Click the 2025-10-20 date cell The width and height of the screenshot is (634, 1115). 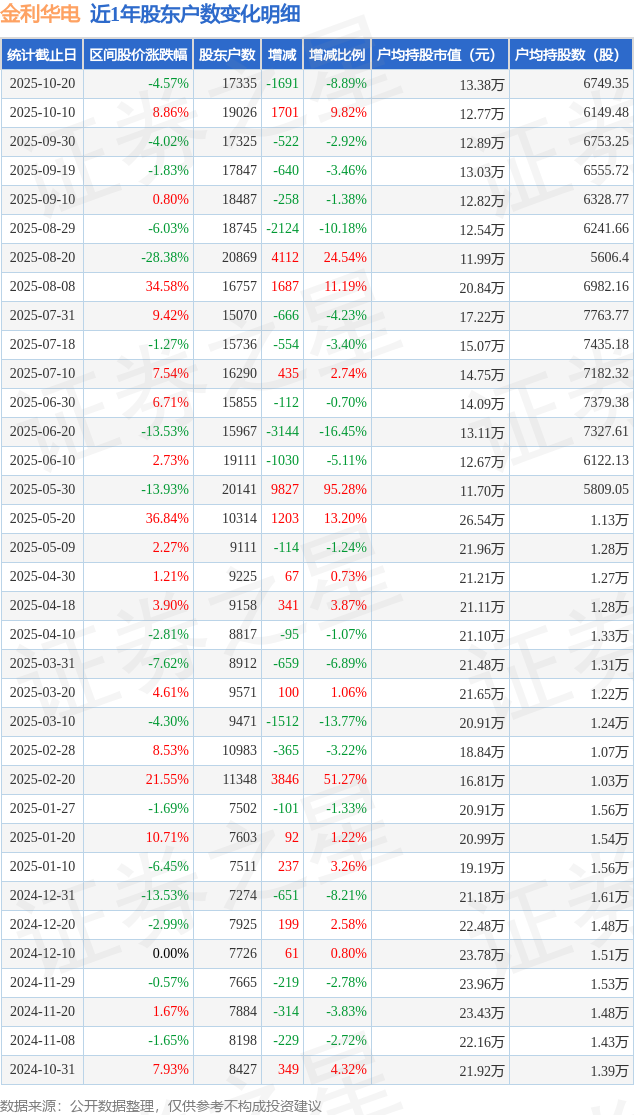coord(42,84)
